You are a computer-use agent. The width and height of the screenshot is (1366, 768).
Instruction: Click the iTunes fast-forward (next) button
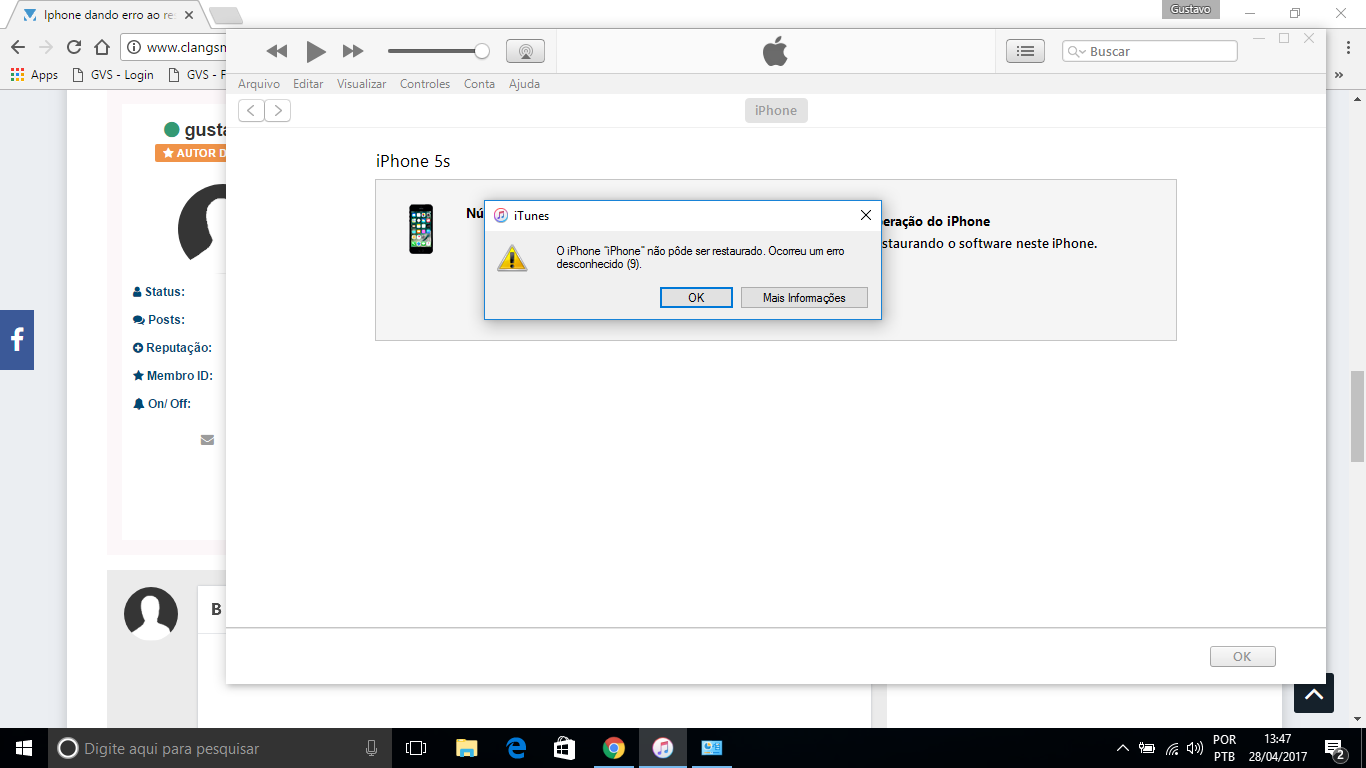point(353,51)
